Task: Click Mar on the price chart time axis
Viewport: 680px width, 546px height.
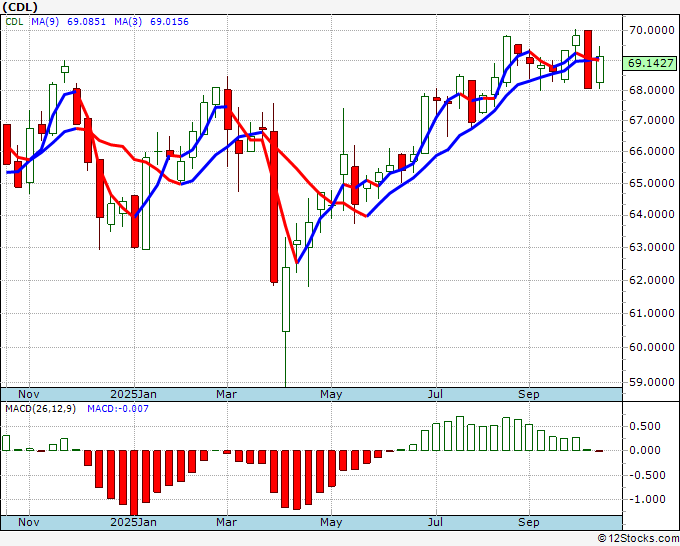Action: (x=227, y=394)
